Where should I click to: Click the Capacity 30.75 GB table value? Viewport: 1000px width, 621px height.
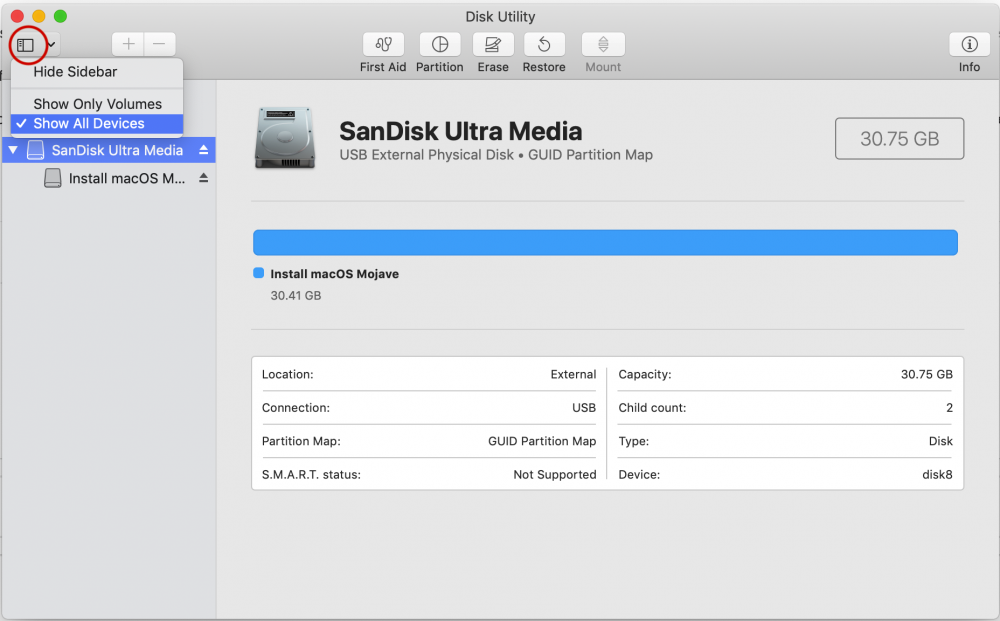(x=927, y=374)
